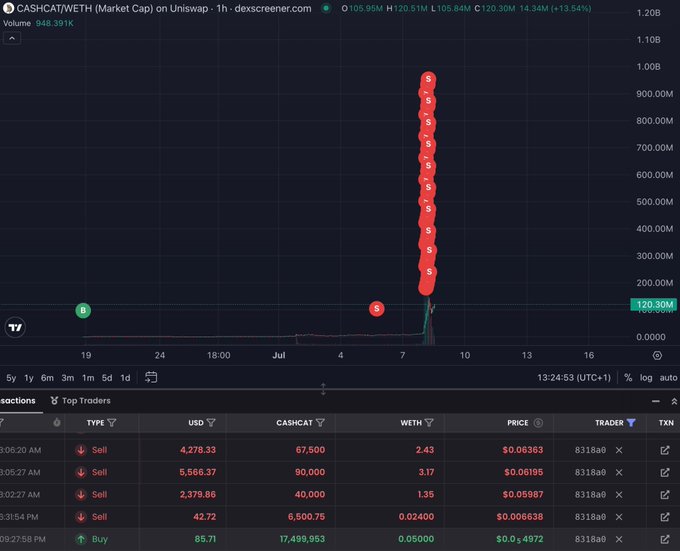Remove trader filter on 42.72 row
This screenshot has width=680, height=551.
click(x=619, y=517)
